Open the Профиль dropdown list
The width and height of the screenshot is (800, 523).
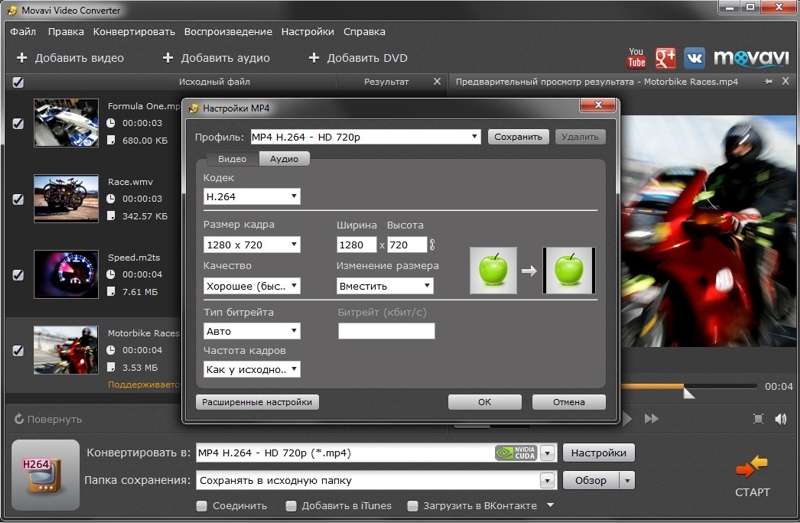click(x=365, y=137)
